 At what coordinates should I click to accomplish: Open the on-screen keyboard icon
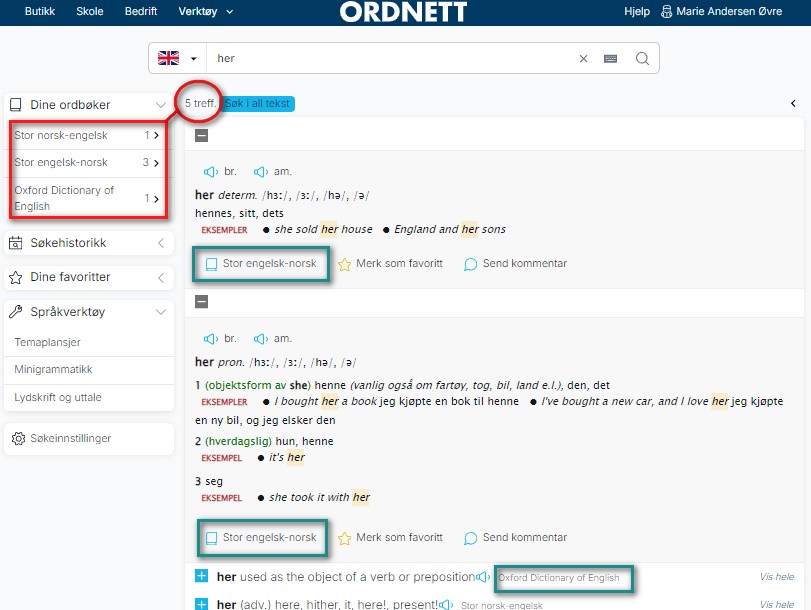[610, 58]
